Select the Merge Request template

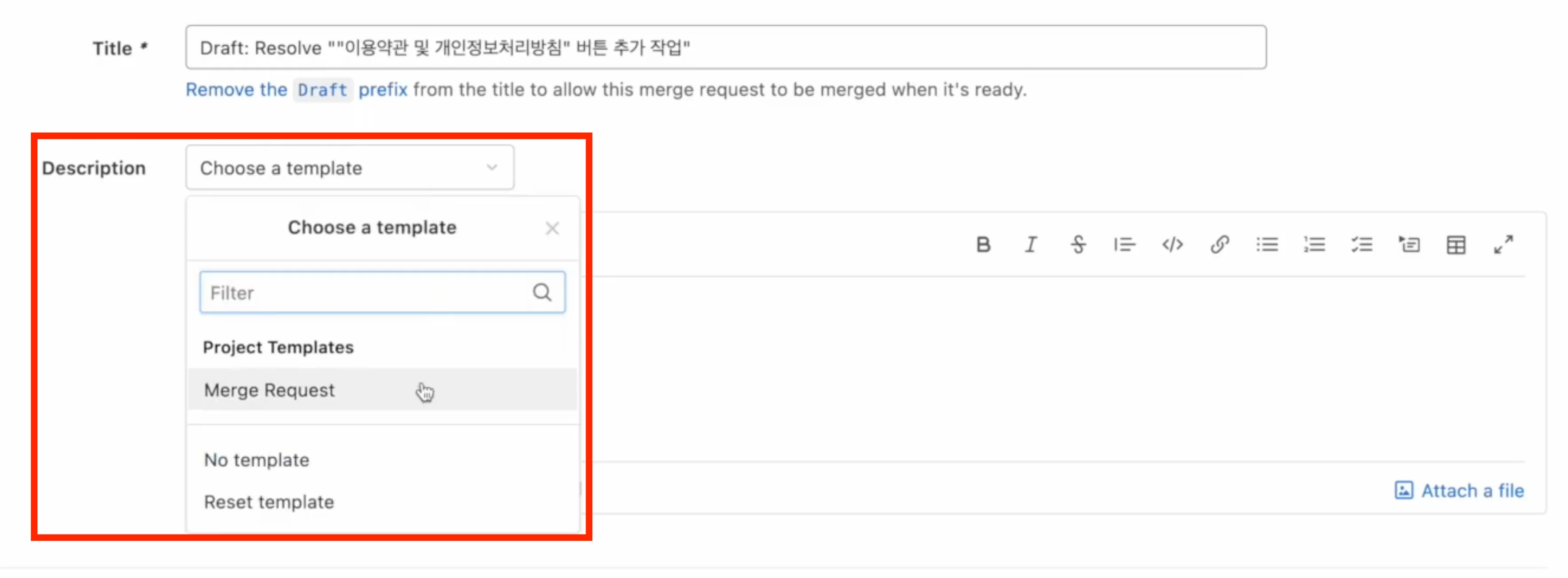coord(269,390)
